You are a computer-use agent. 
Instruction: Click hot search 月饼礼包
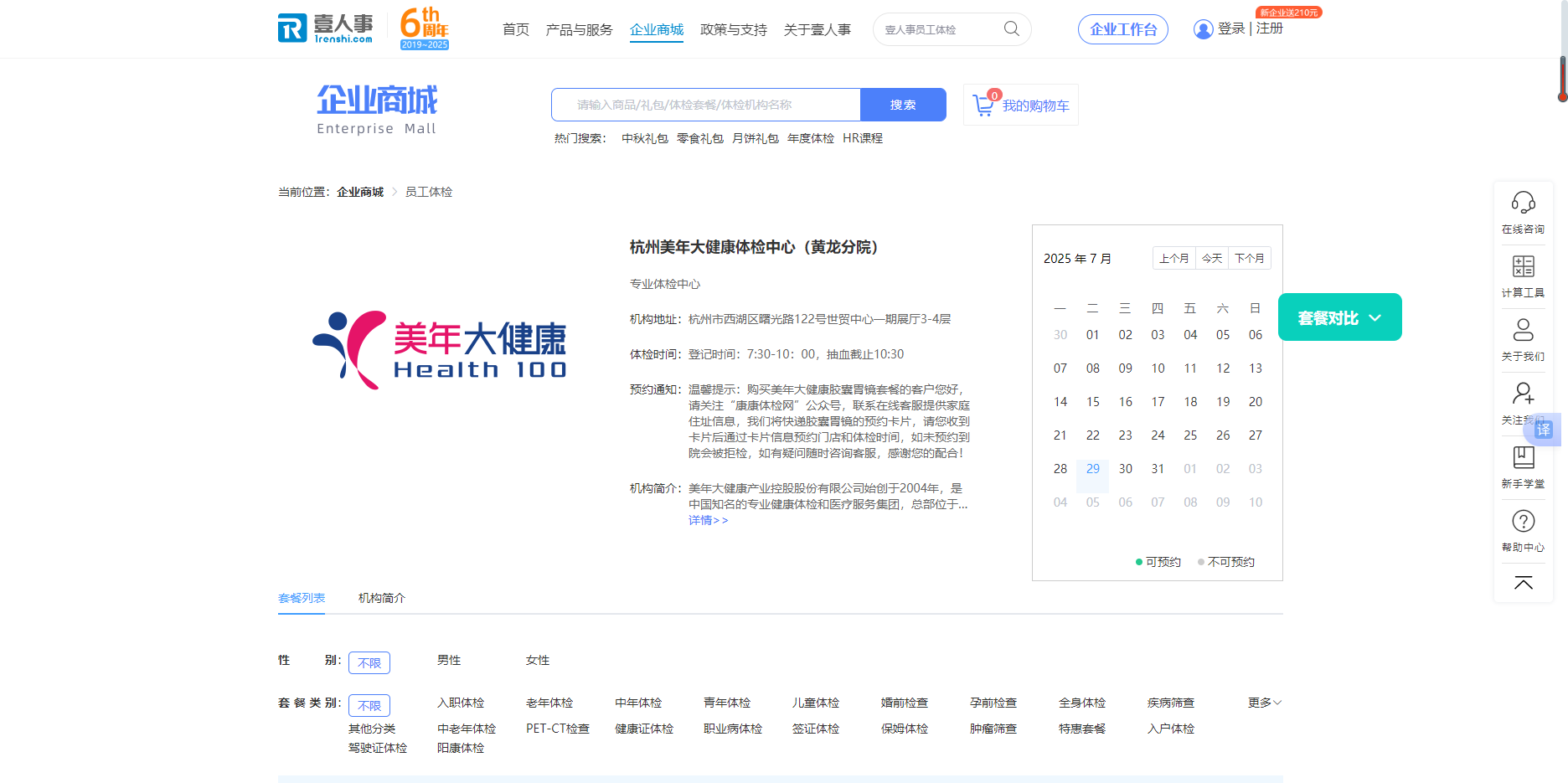point(756,138)
